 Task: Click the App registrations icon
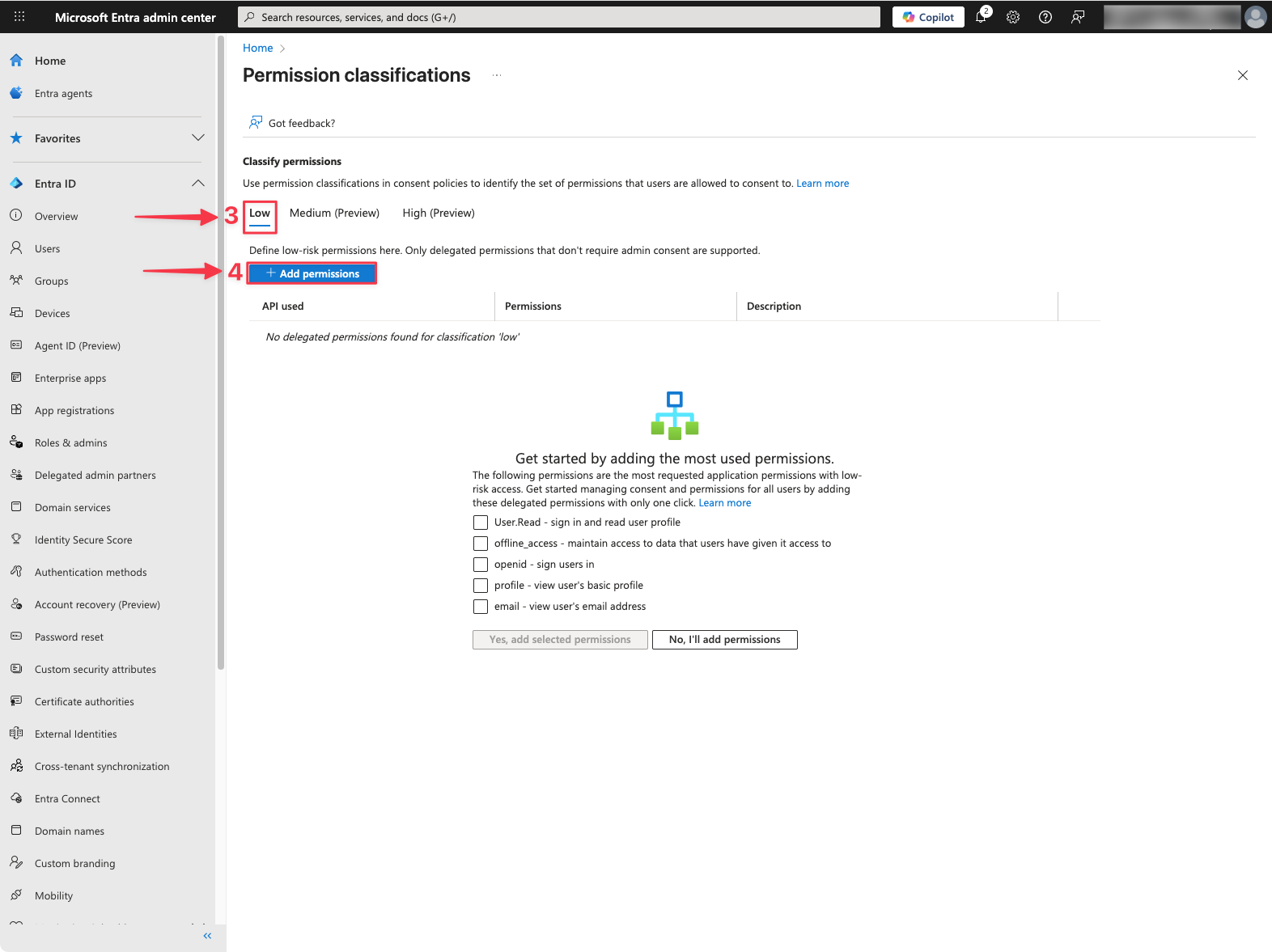point(16,409)
